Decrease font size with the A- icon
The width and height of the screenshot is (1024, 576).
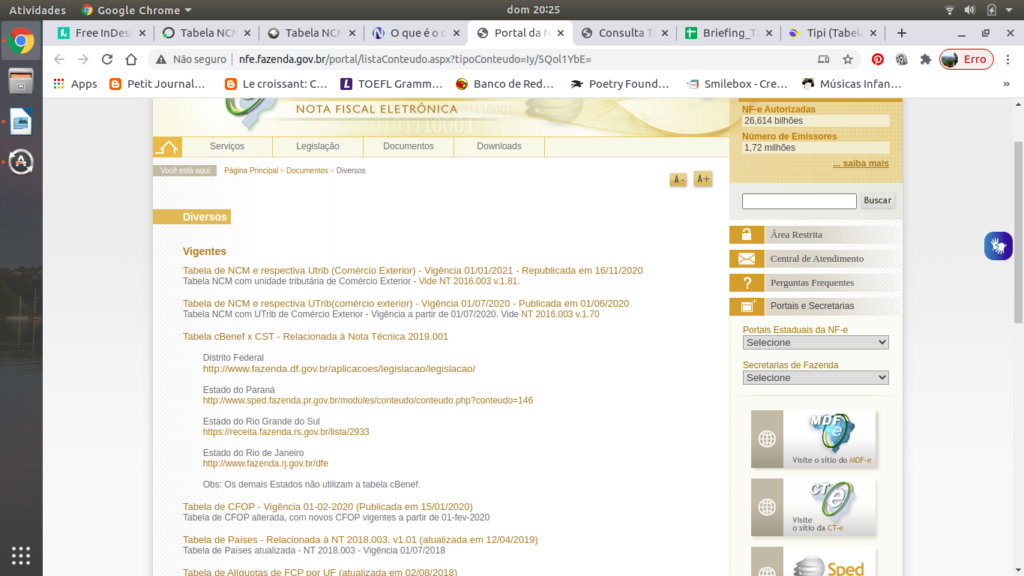tap(678, 180)
